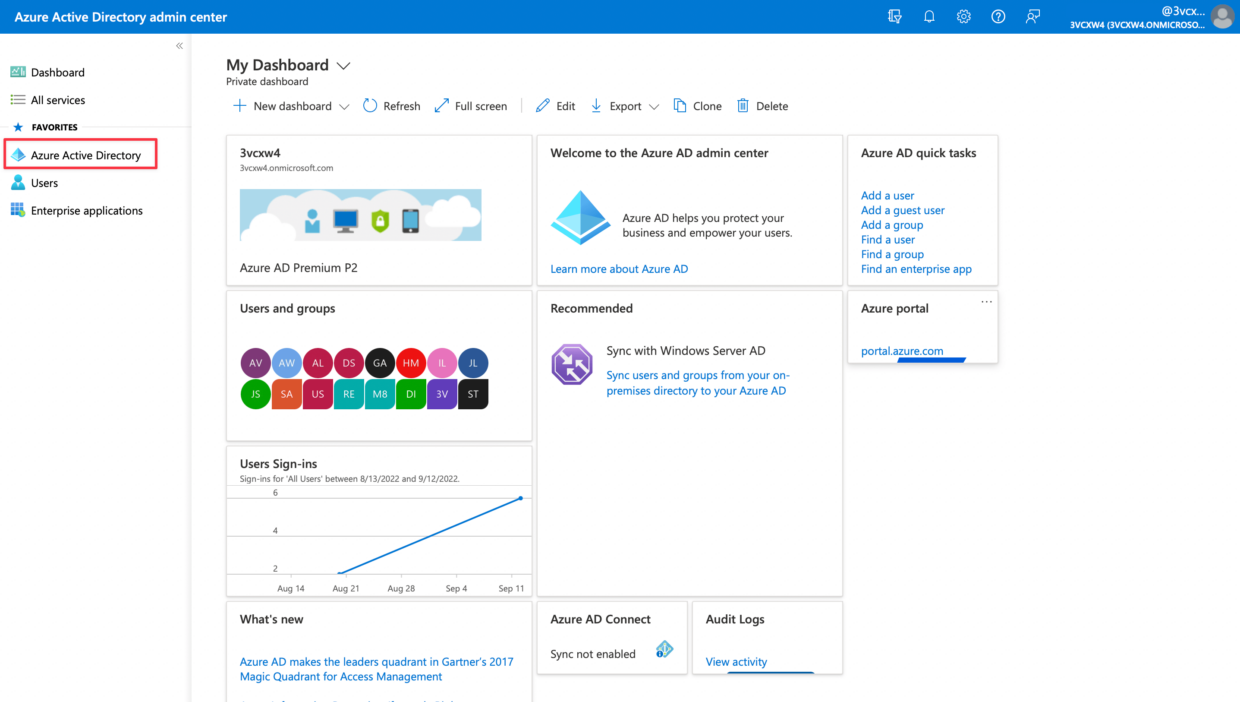
Task: Open portal settings with the gear icon
Action: tap(963, 16)
